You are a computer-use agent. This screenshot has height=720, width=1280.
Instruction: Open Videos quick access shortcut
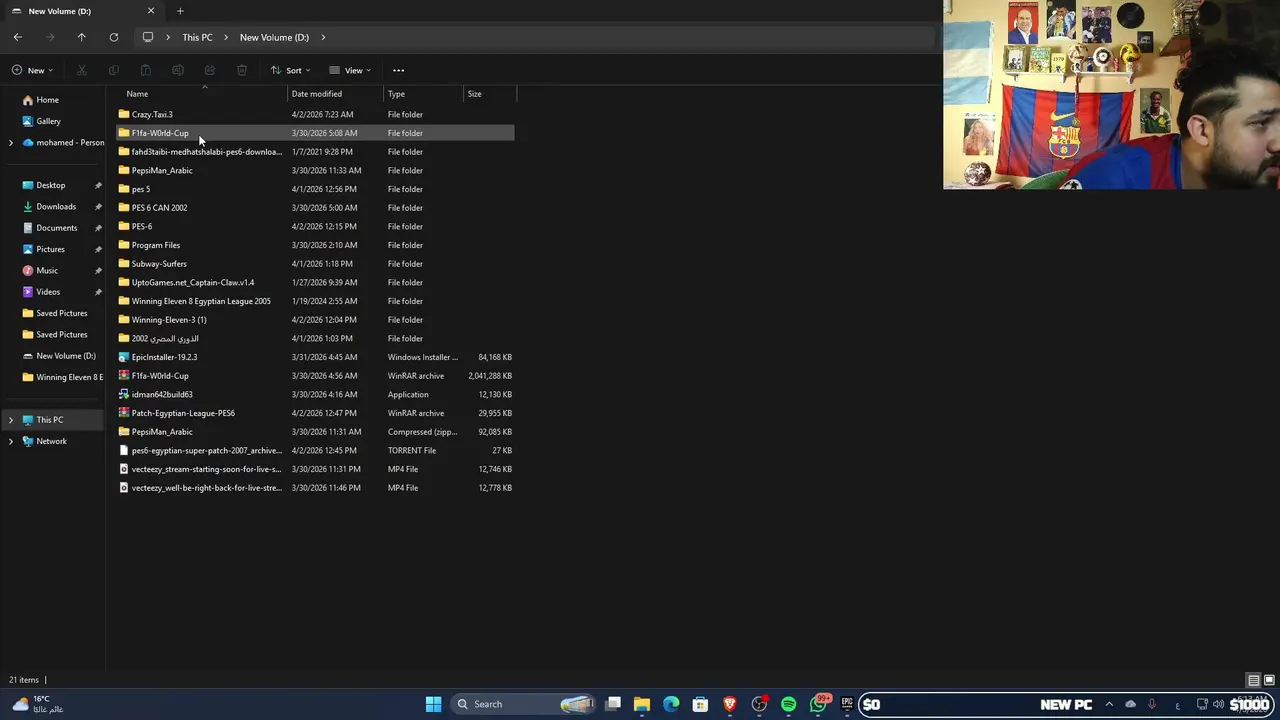48,292
